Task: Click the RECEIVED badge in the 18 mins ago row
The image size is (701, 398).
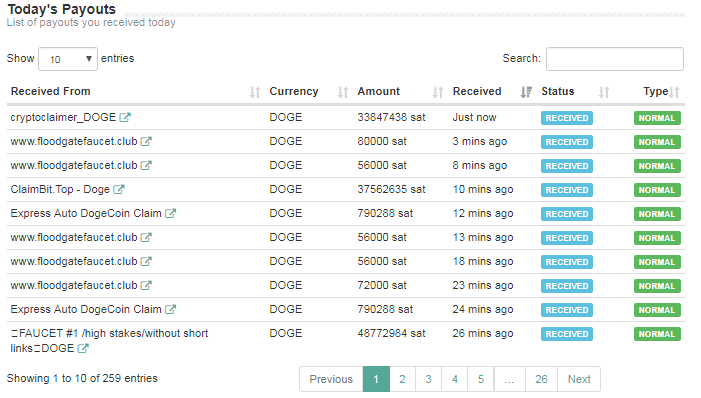Action: [x=567, y=262]
